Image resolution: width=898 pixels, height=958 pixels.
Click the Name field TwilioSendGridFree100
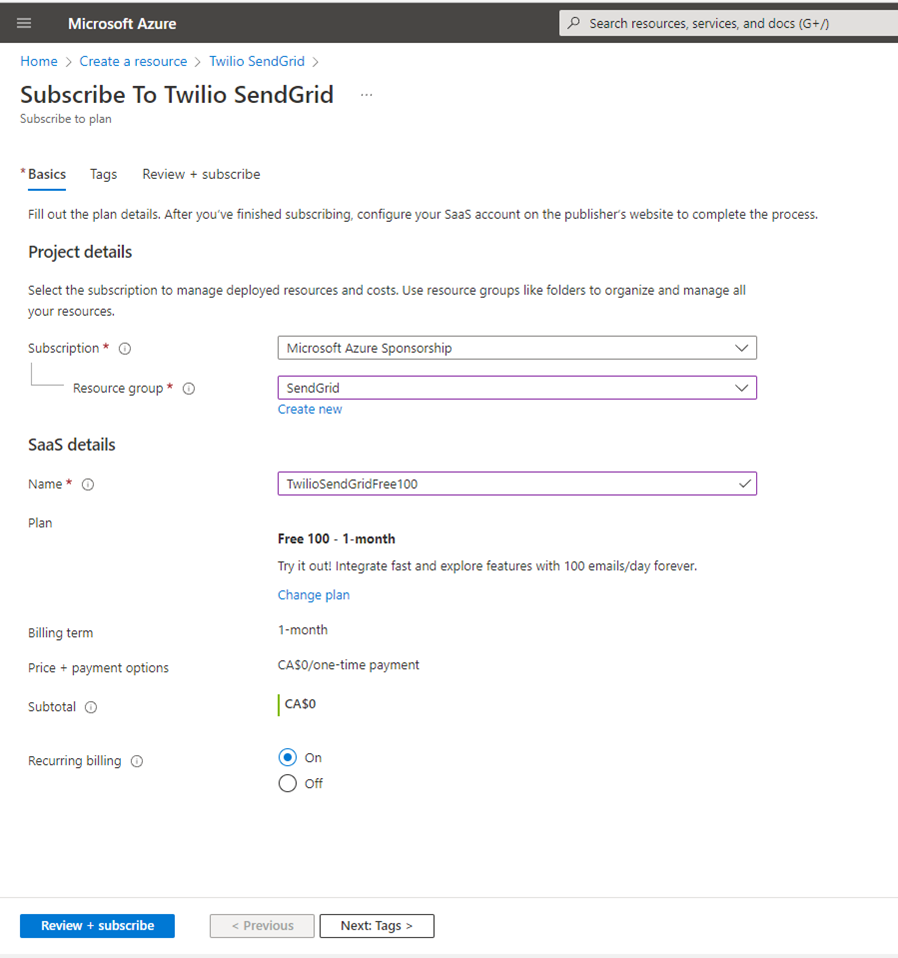[x=517, y=484]
